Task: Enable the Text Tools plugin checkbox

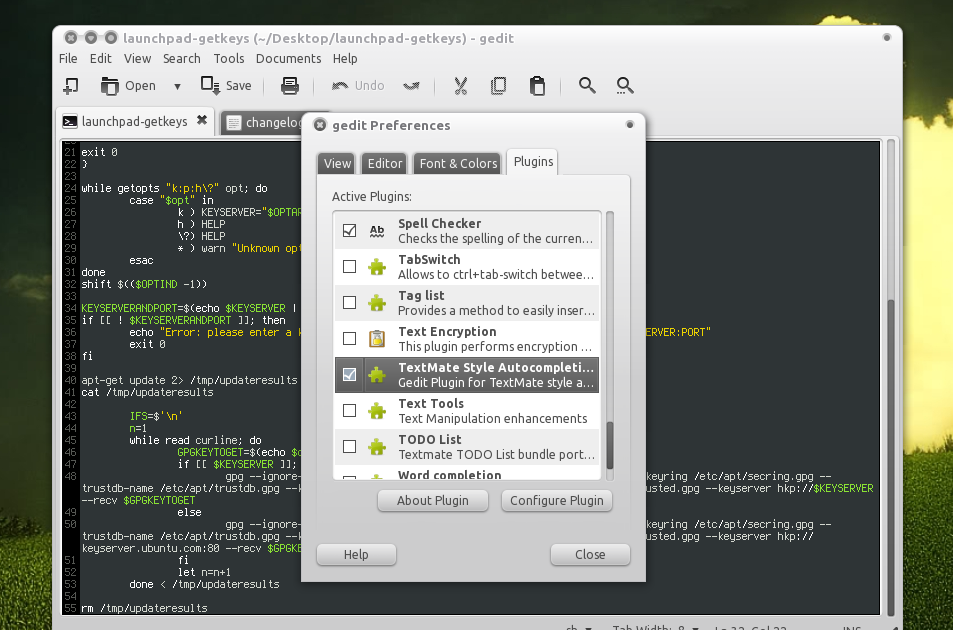Action: pos(350,411)
